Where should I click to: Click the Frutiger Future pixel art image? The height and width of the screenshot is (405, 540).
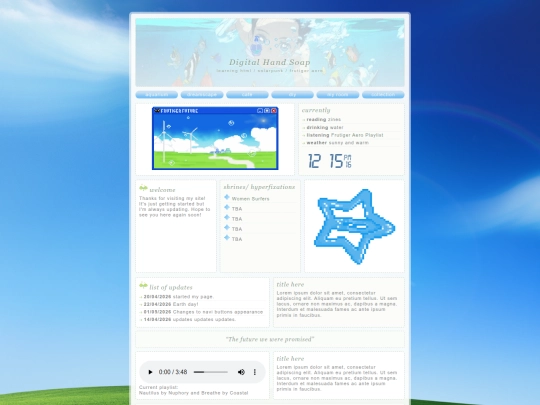pos(215,138)
